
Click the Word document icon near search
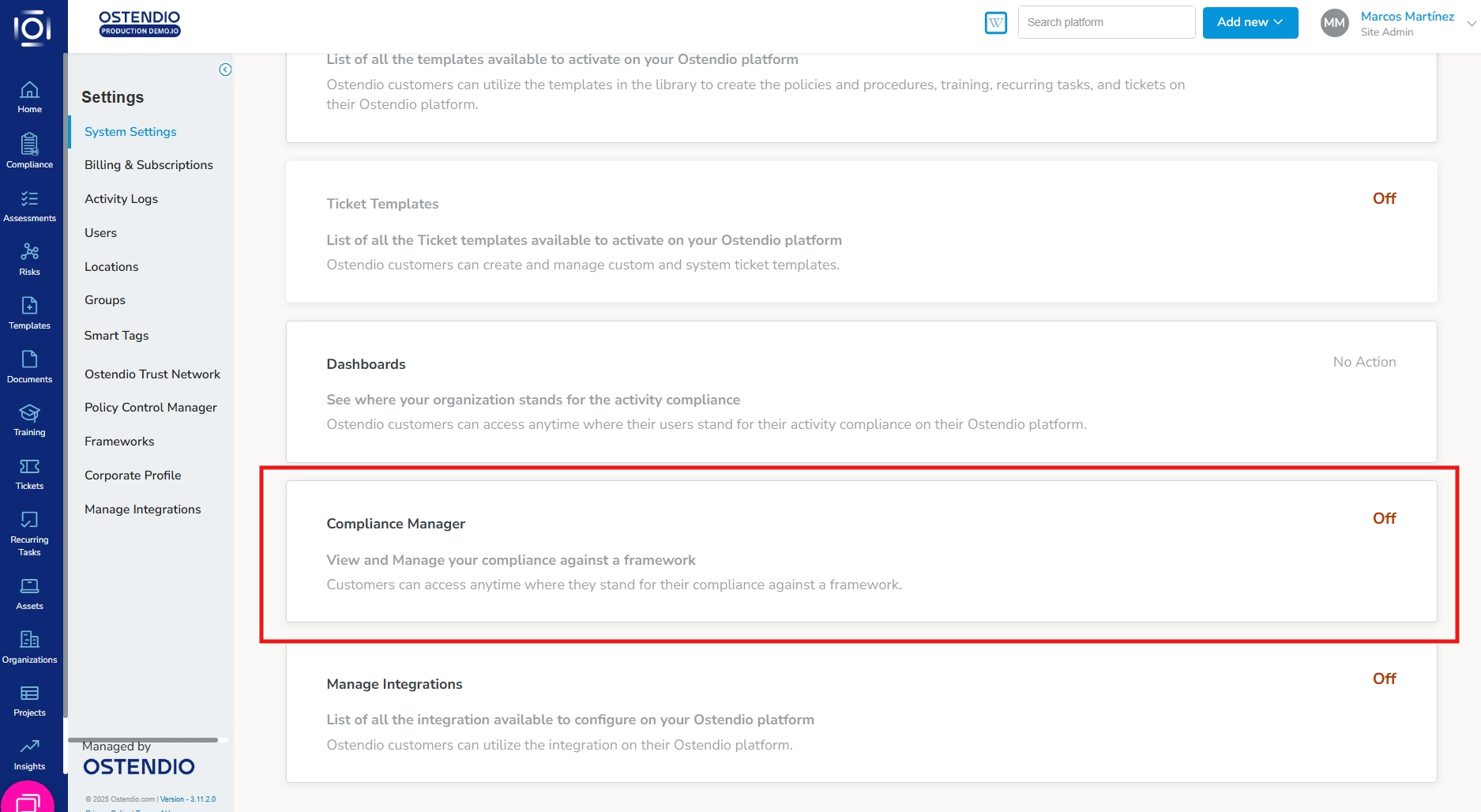tap(996, 23)
